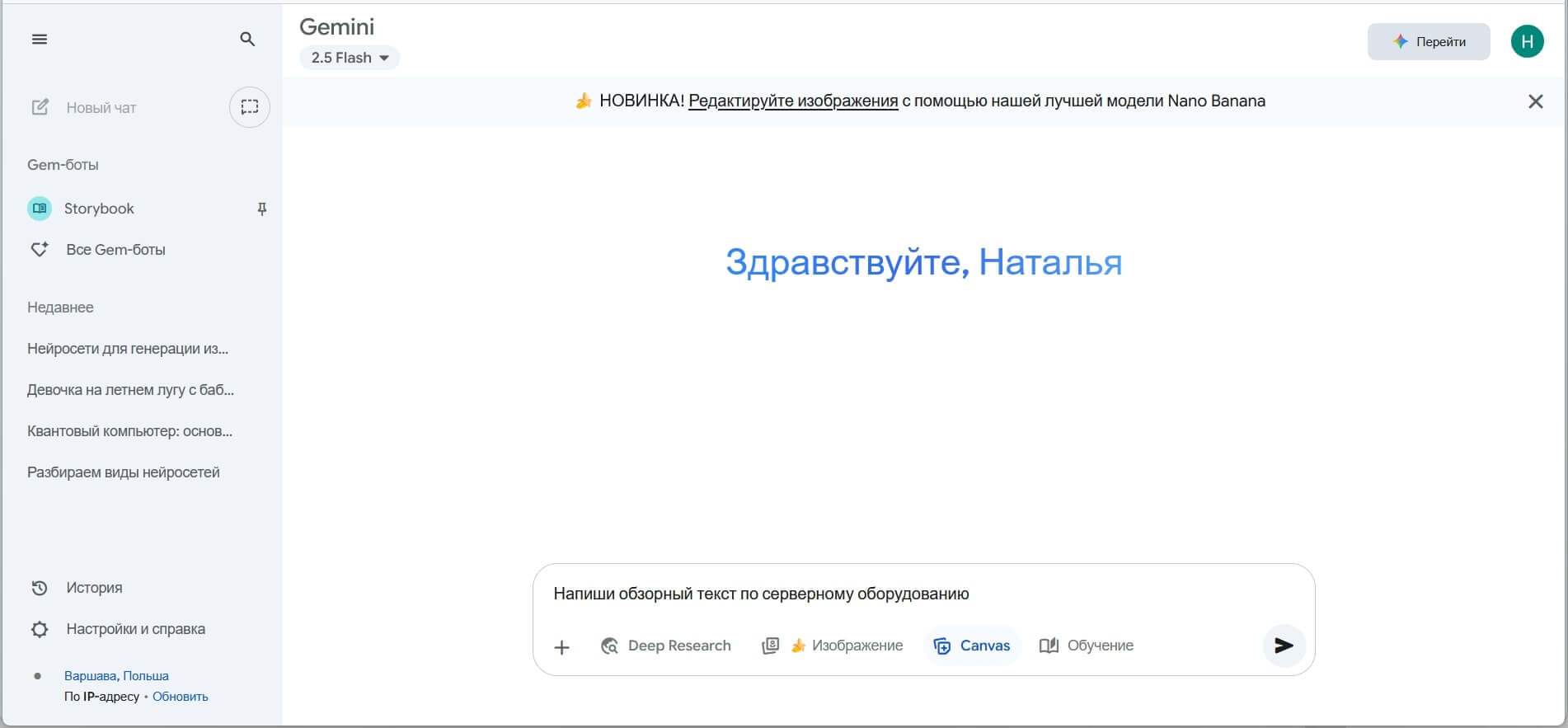Open chat "Квантовый компьютер: основ..."
The width and height of the screenshot is (1568, 728).
click(129, 431)
